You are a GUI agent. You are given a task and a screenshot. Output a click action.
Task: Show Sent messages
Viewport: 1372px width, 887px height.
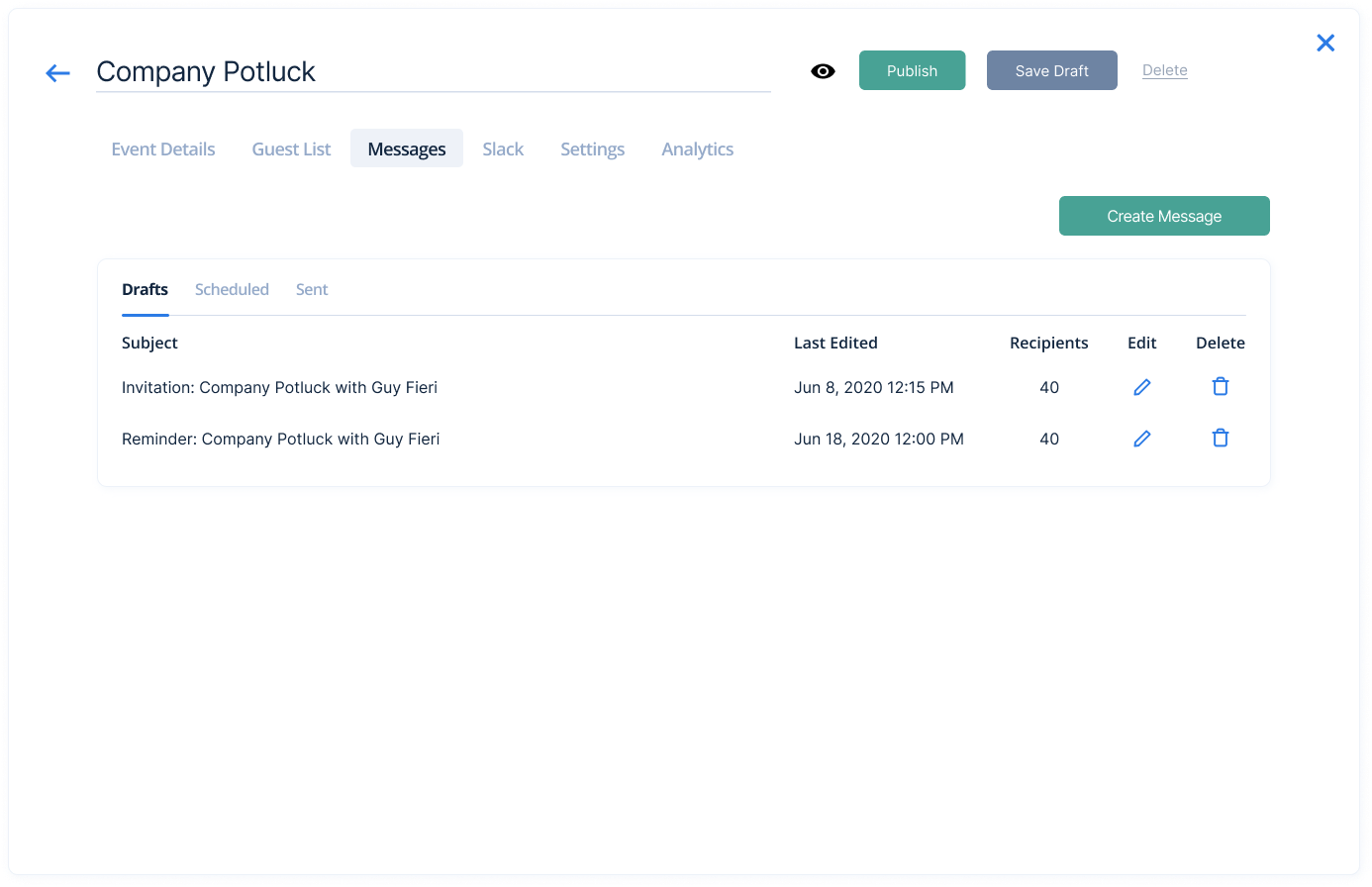coord(312,289)
